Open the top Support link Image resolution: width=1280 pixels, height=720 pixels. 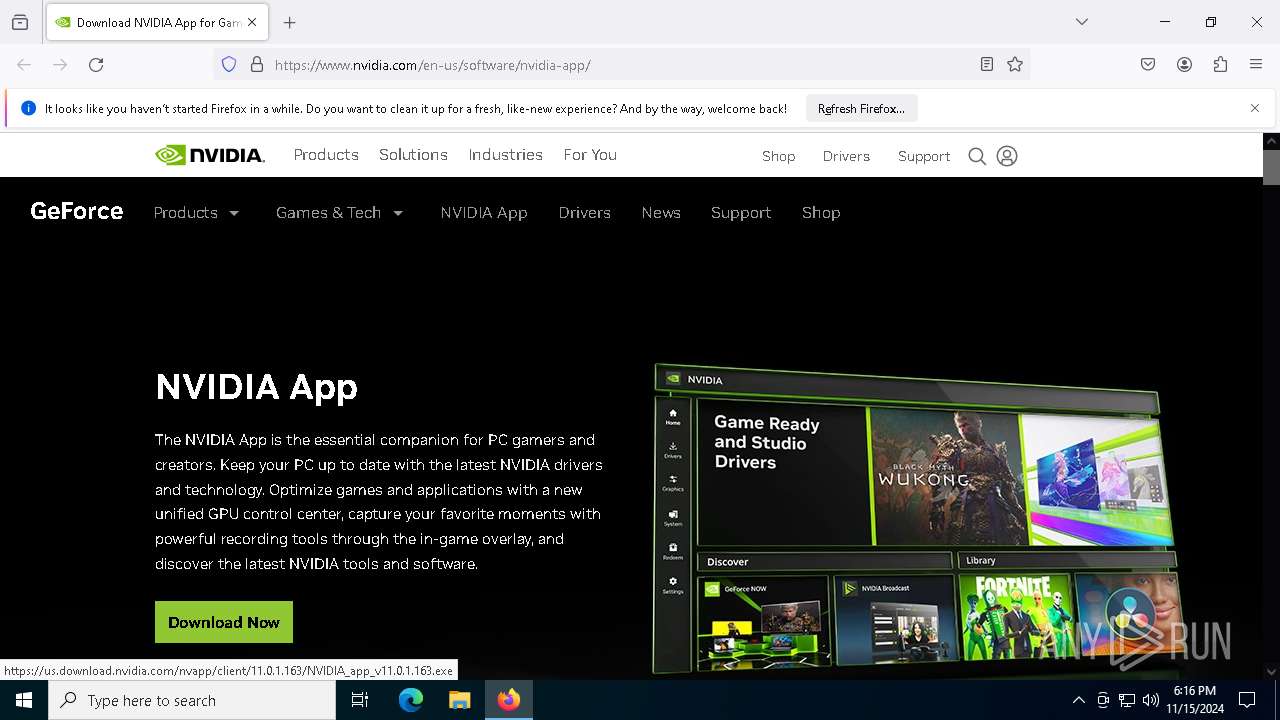(x=924, y=156)
